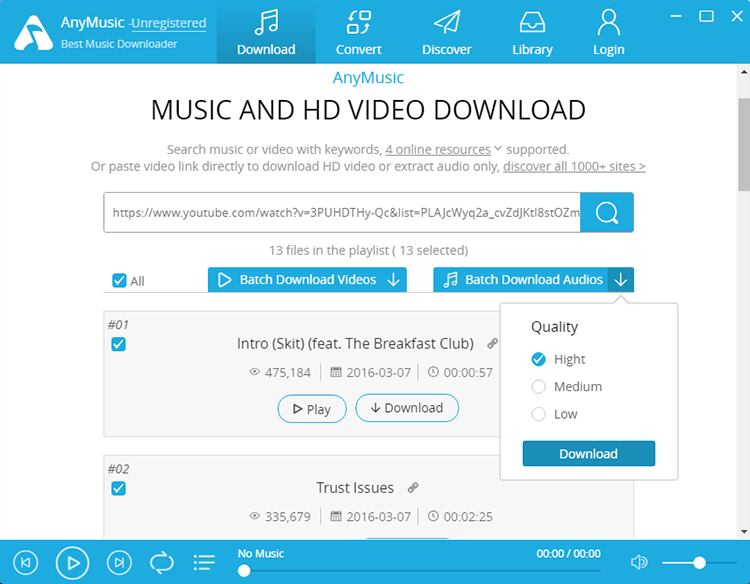Expand the online resources chevron
Screen dimensions: 750x584
tap(497, 149)
